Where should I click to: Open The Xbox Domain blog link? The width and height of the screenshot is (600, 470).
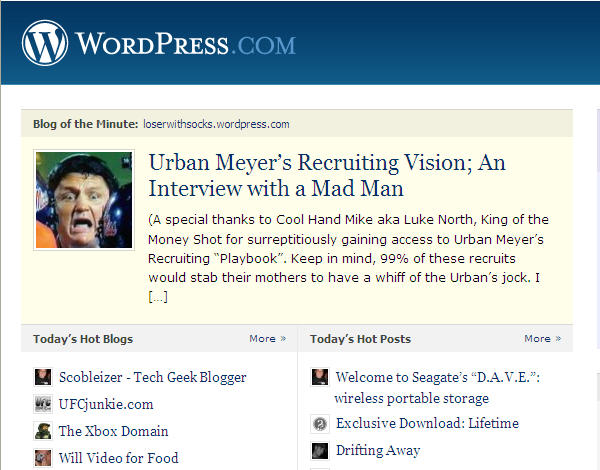[113, 431]
